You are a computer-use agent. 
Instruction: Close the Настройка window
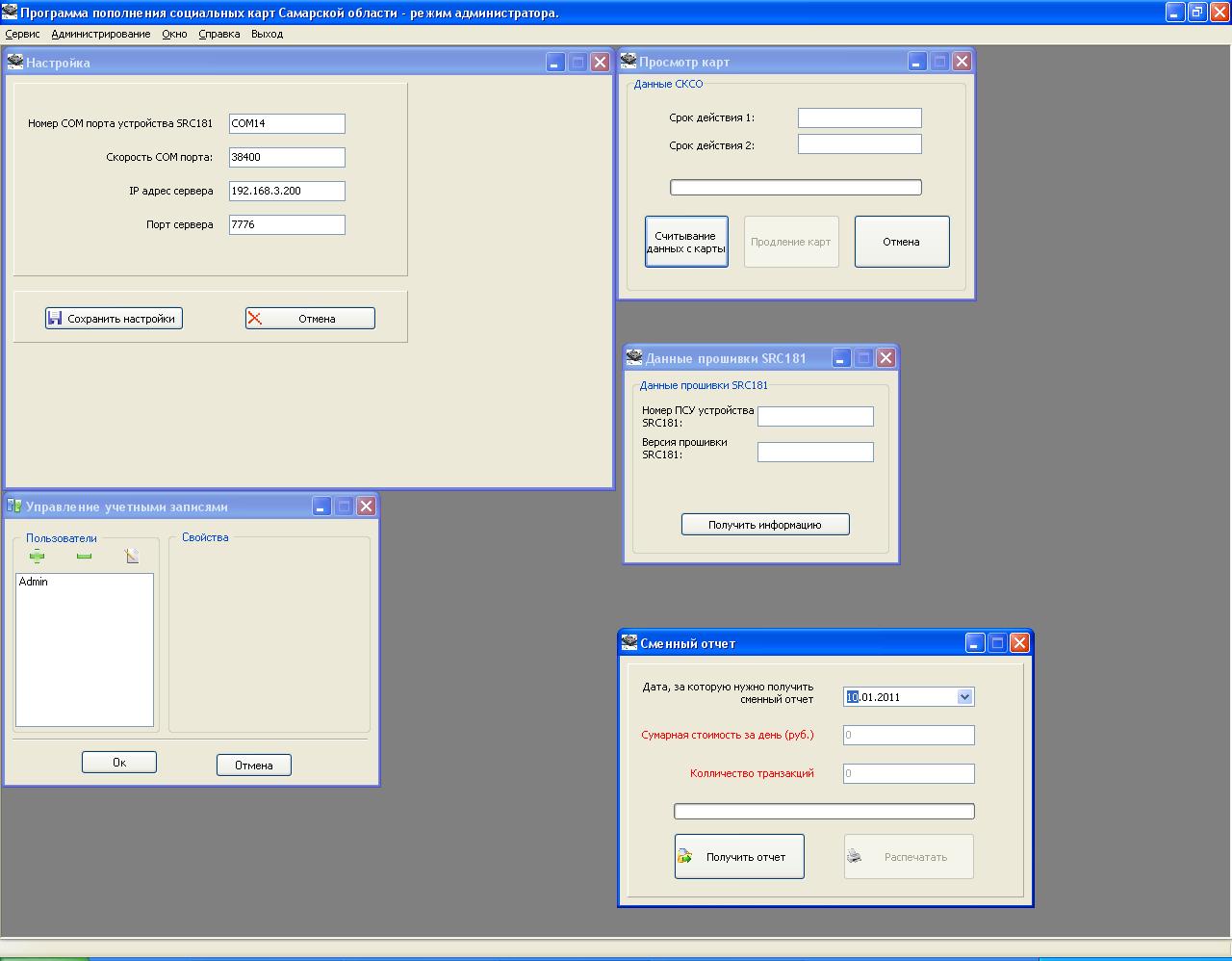click(x=600, y=63)
